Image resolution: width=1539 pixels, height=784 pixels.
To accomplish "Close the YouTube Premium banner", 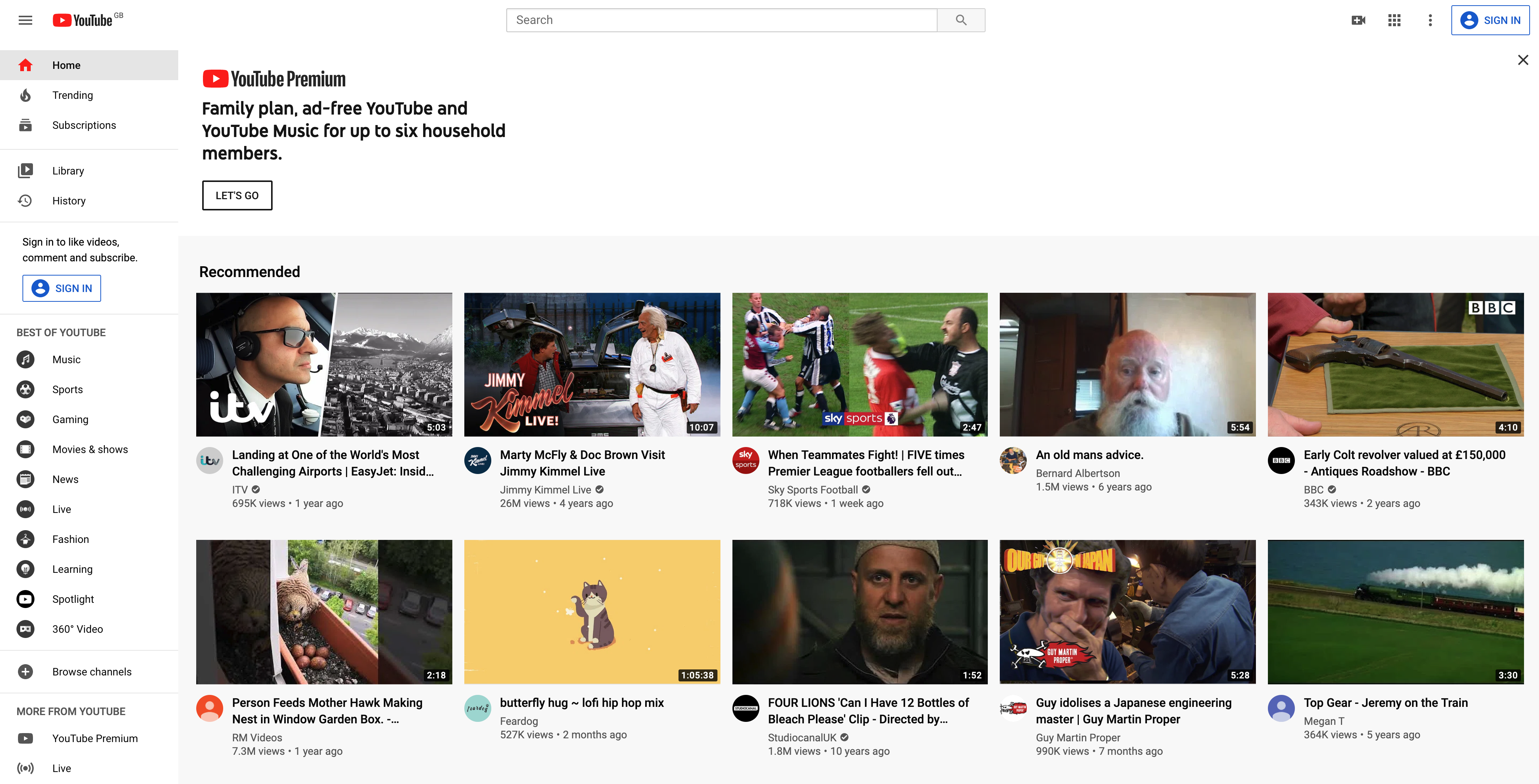I will 1523,60.
